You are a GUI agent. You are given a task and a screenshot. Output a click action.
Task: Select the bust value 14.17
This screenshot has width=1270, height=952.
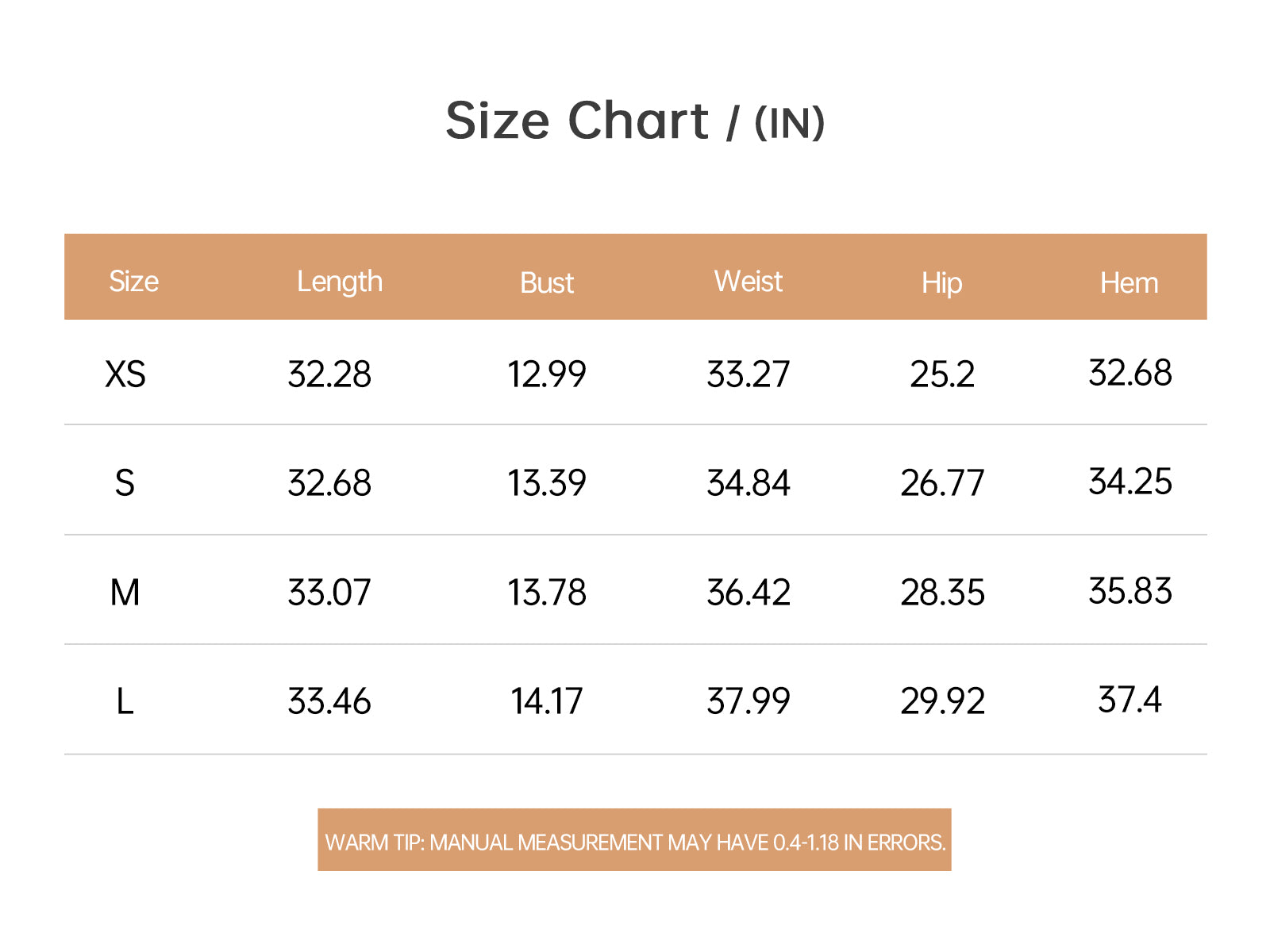coord(547,701)
